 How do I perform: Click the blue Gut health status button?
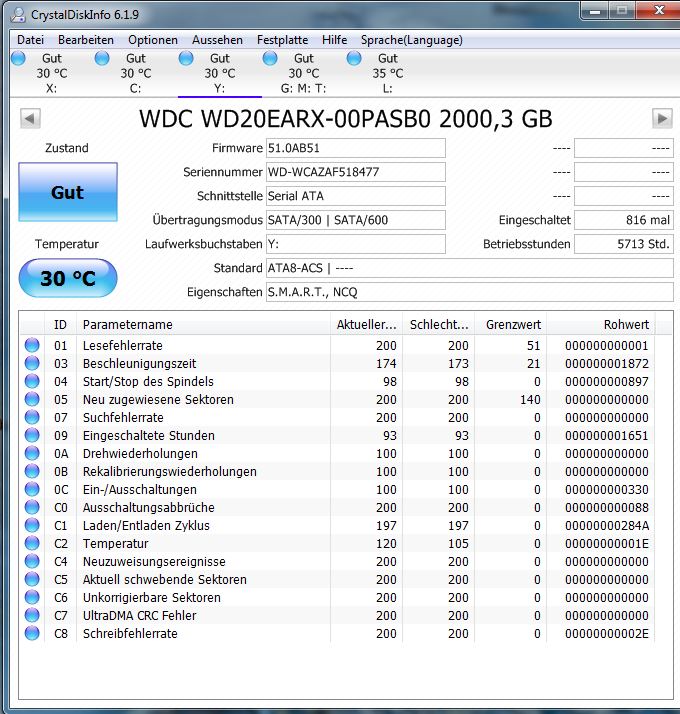coord(68,192)
